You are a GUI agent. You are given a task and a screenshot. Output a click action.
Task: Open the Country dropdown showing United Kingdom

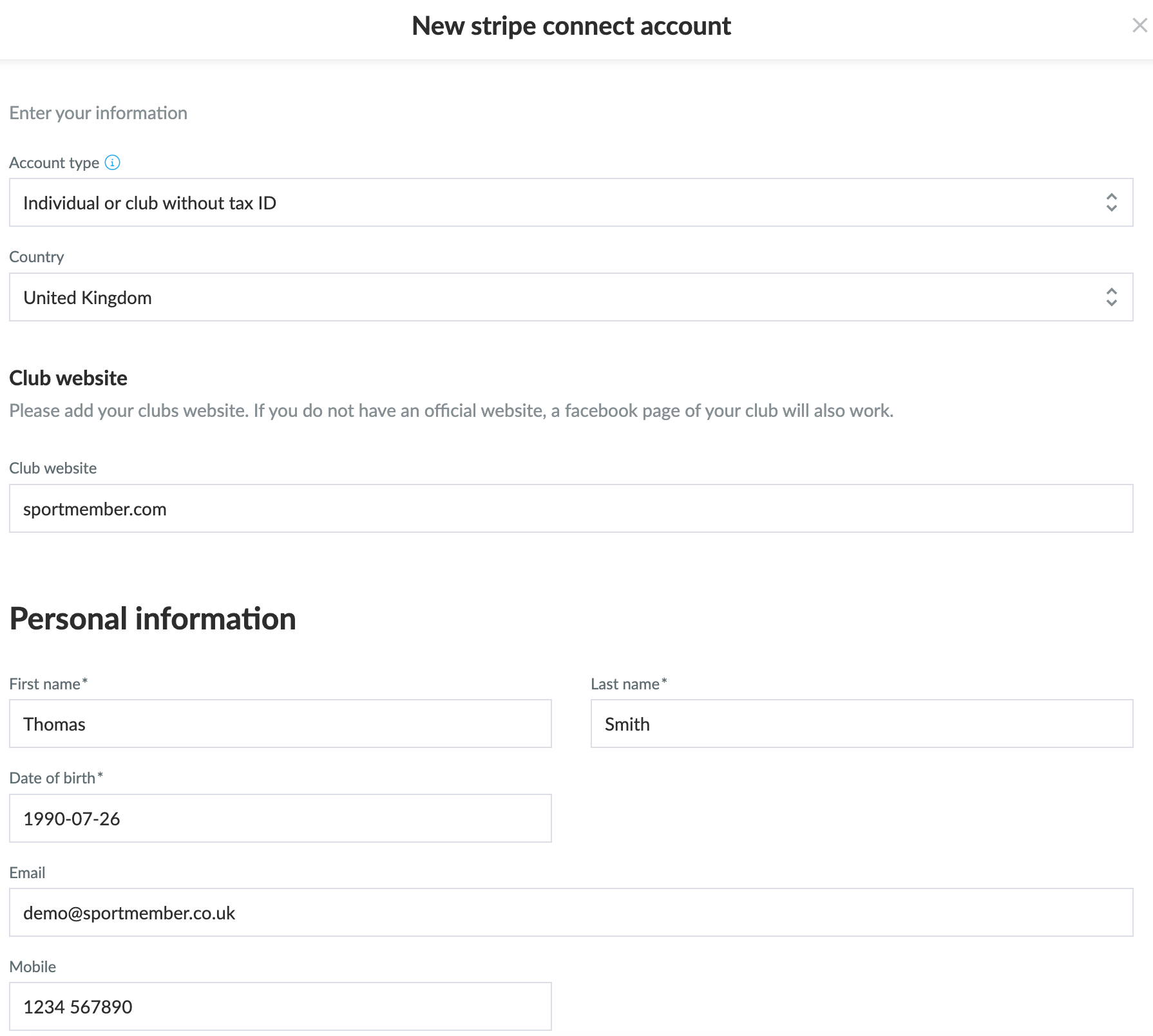[x=571, y=297]
